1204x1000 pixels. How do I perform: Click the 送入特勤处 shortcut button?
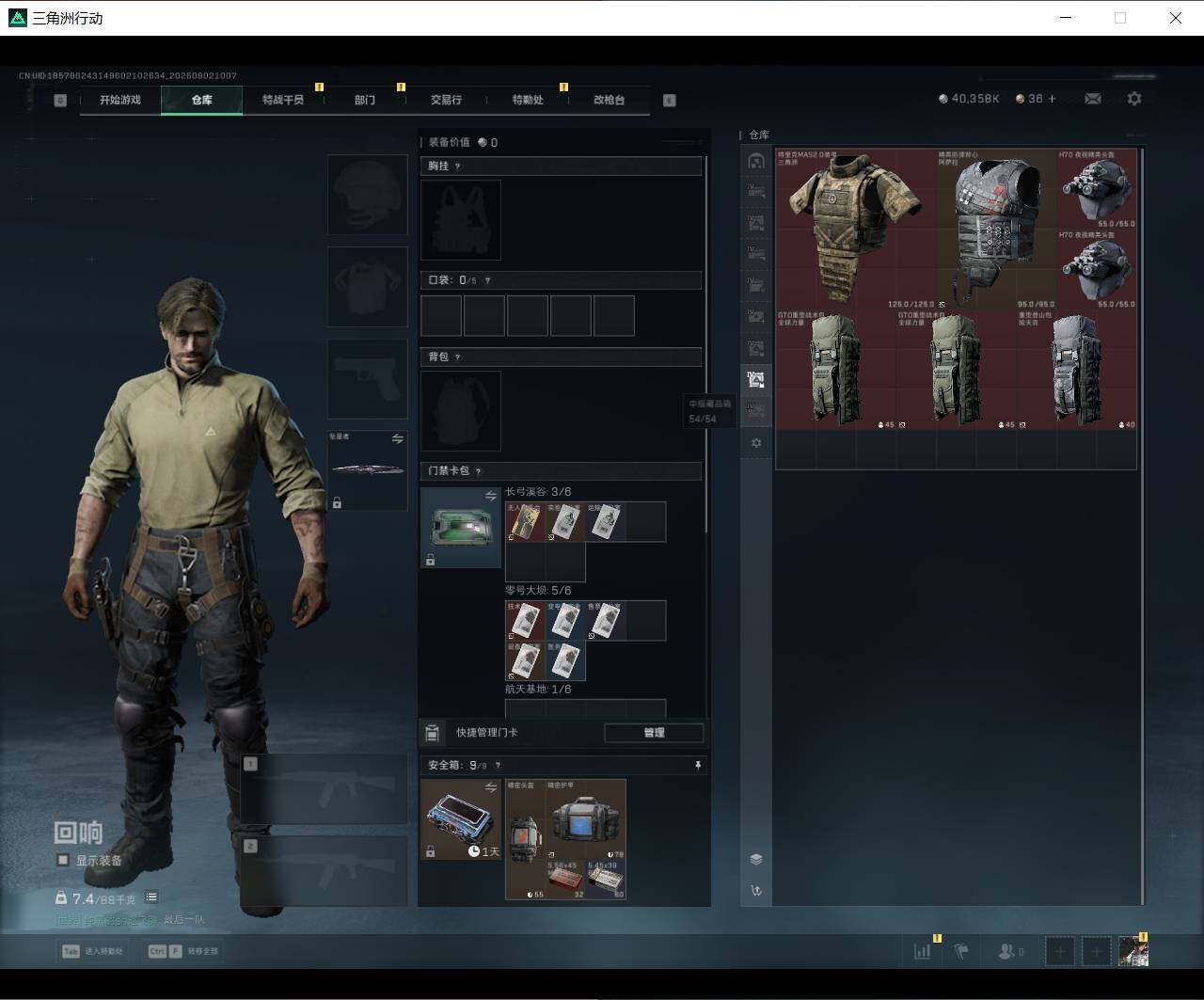point(92,951)
